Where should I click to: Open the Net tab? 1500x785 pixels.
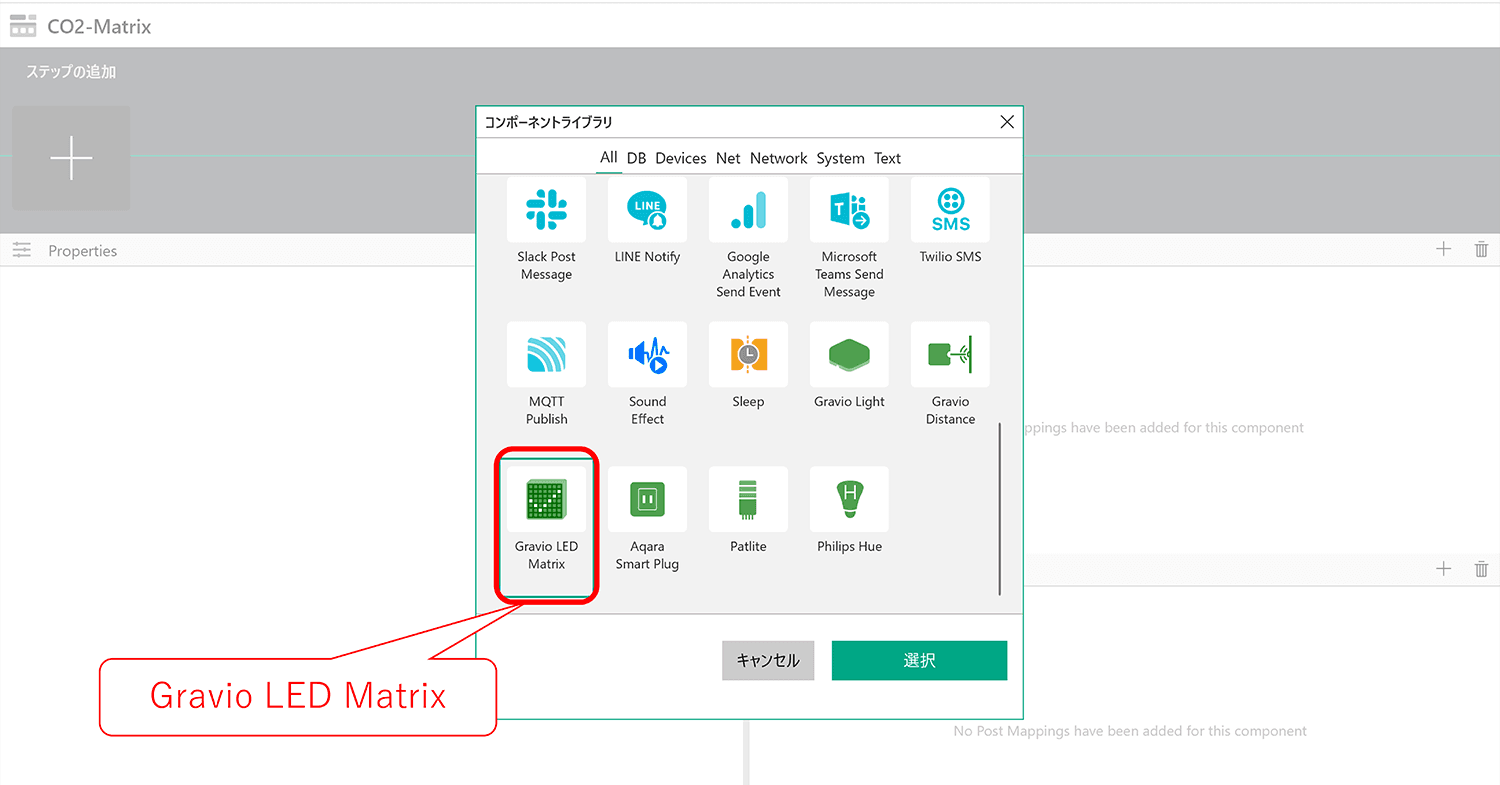click(x=728, y=158)
